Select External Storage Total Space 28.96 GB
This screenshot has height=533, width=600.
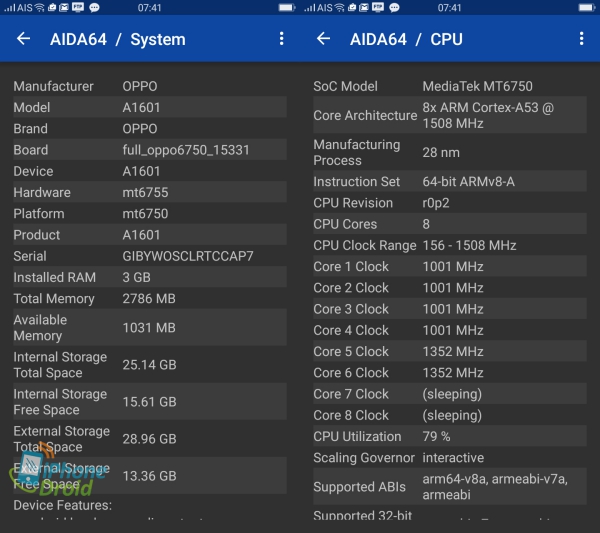click(x=150, y=439)
